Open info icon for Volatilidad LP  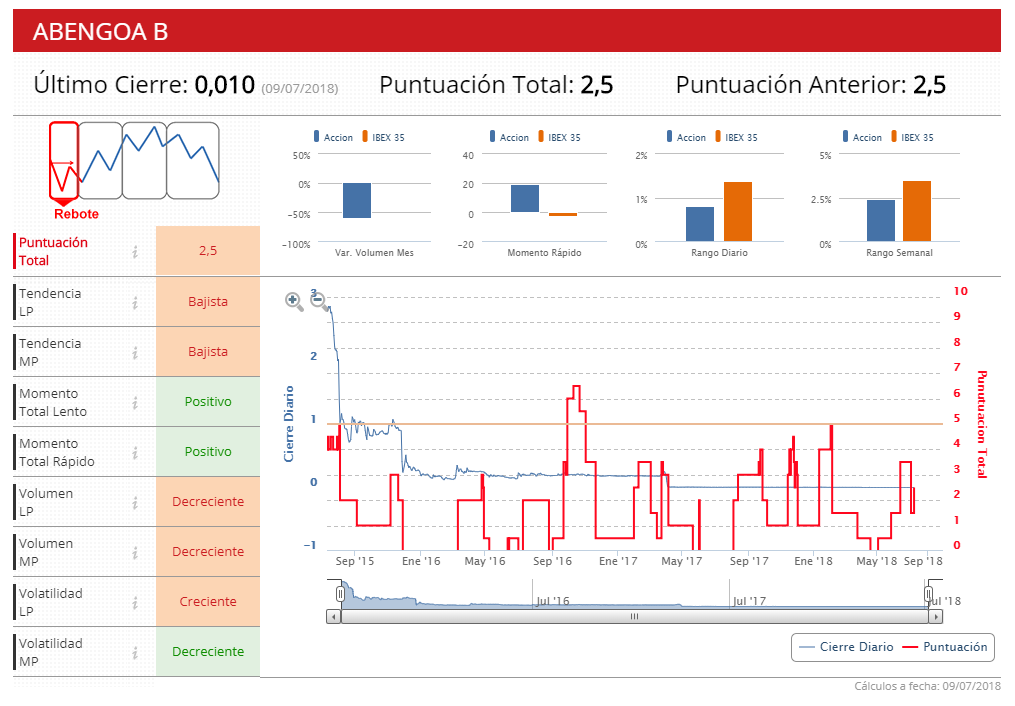pyautogui.click(x=135, y=602)
